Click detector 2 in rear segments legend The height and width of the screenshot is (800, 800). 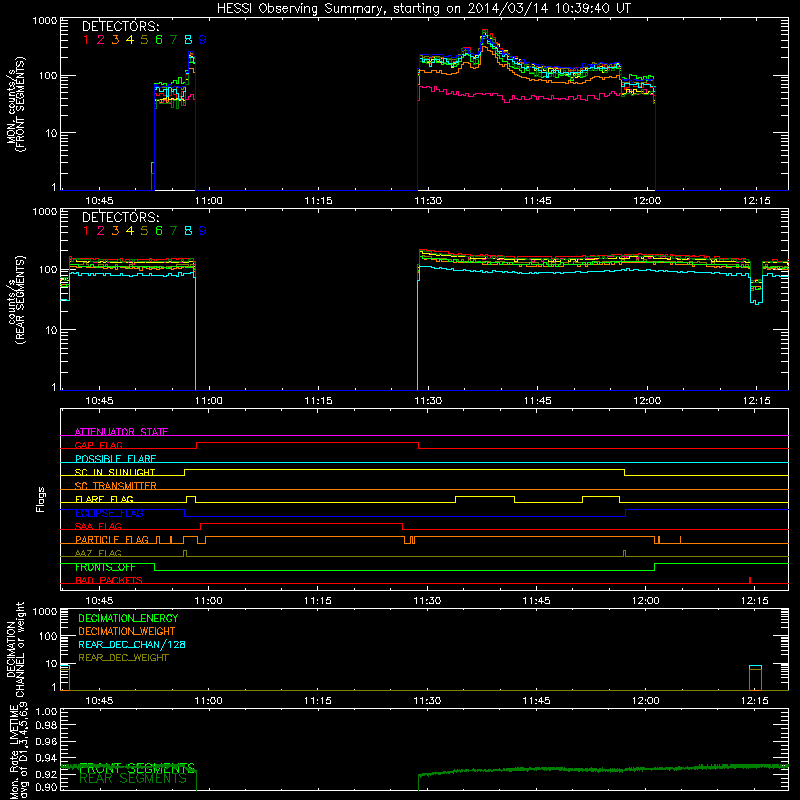coord(101,231)
